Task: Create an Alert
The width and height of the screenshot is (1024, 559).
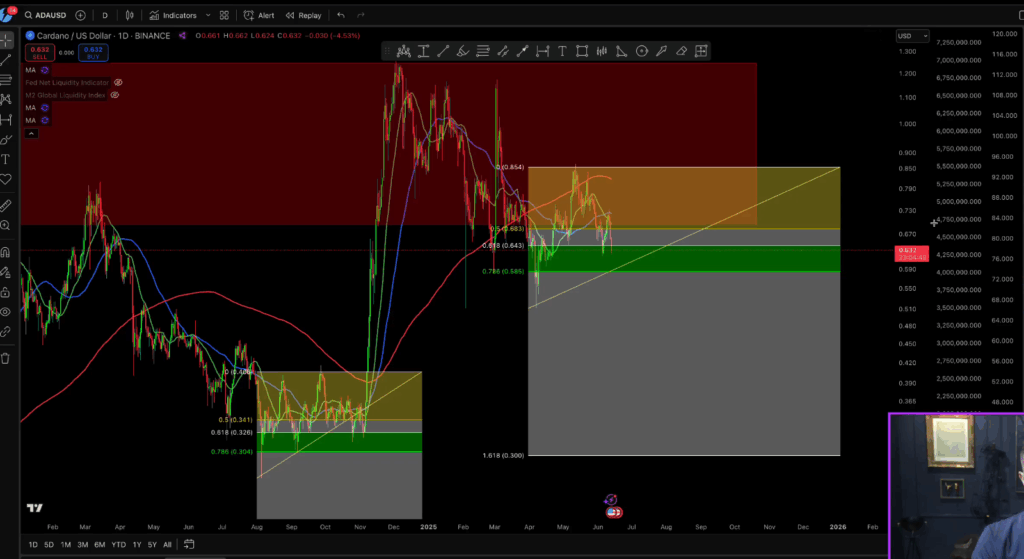Action: coord(259,15)
